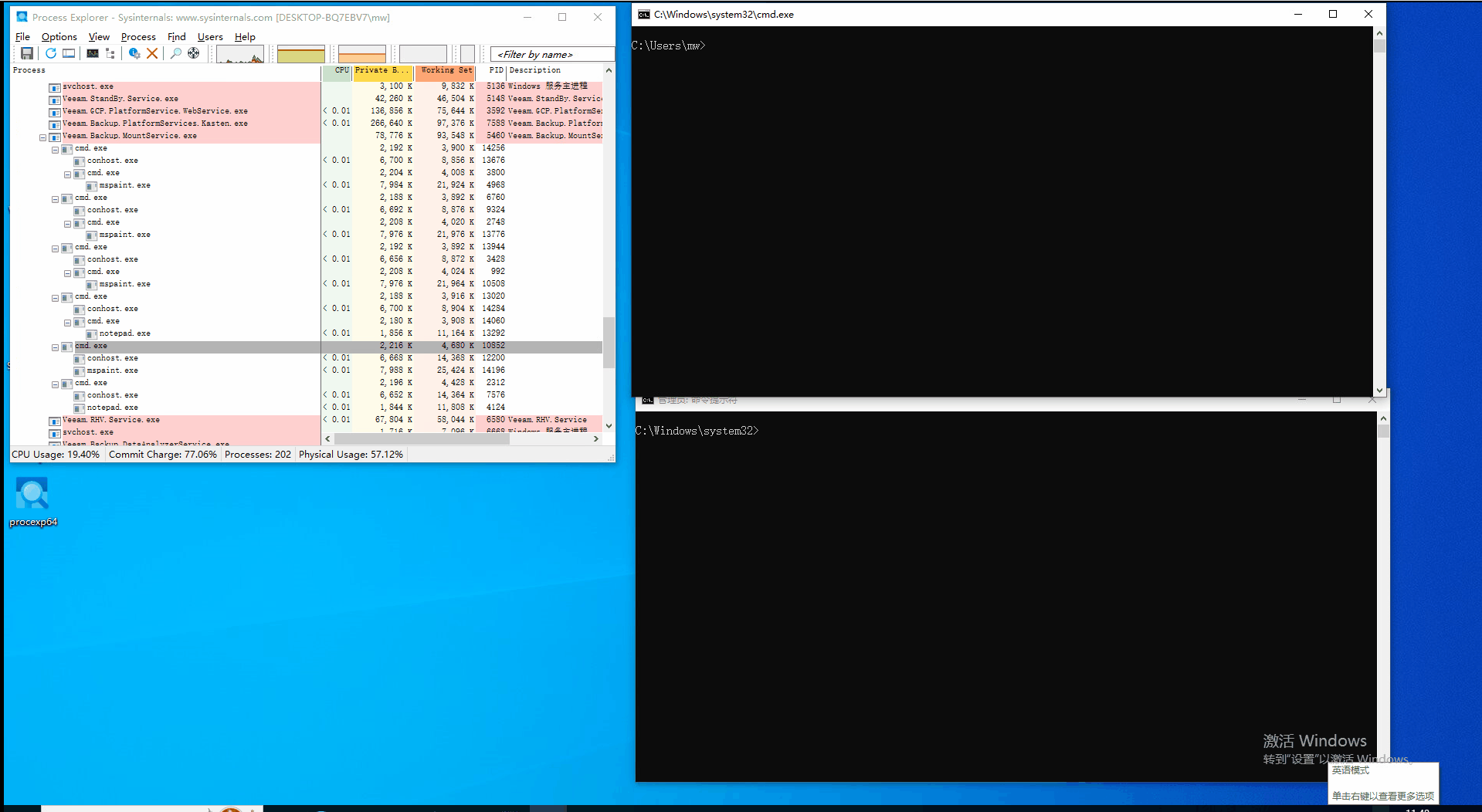Click the CPU usage history mini graph

pos(240,54)
